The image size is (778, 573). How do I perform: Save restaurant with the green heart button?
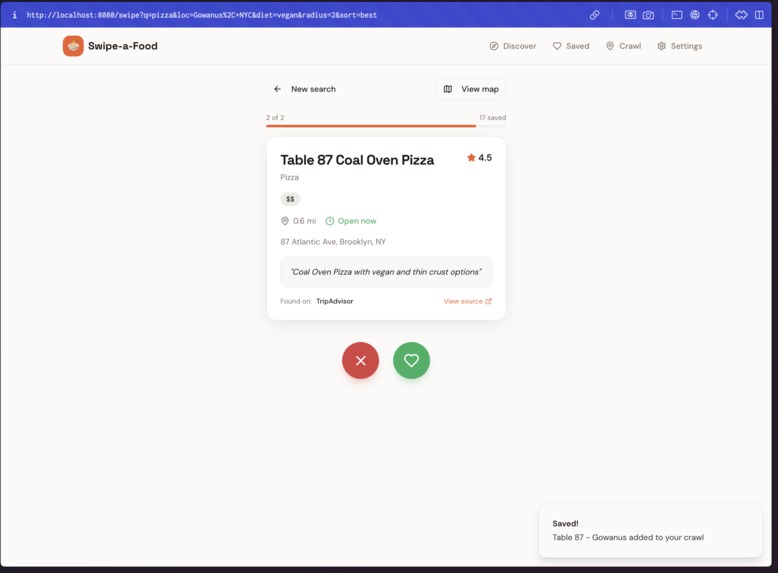click(x=411, y=361)
